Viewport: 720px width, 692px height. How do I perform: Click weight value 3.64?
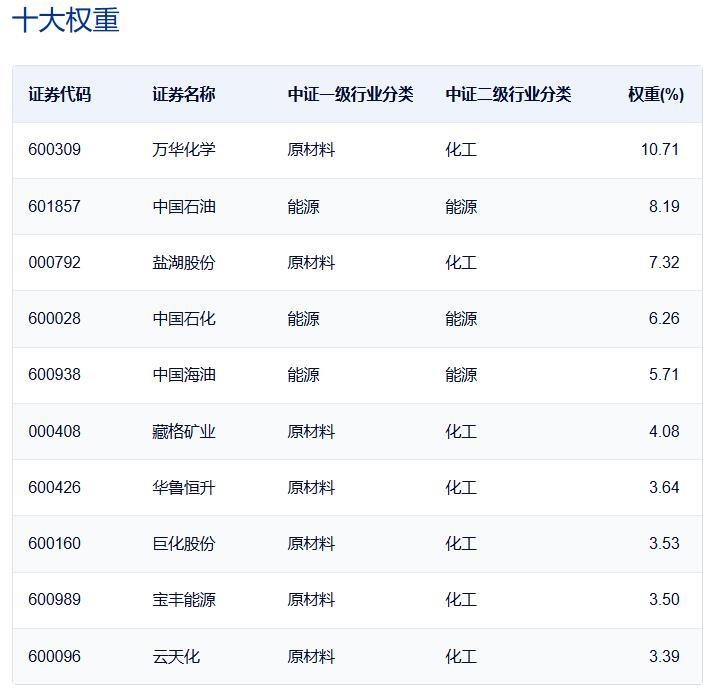664,487
